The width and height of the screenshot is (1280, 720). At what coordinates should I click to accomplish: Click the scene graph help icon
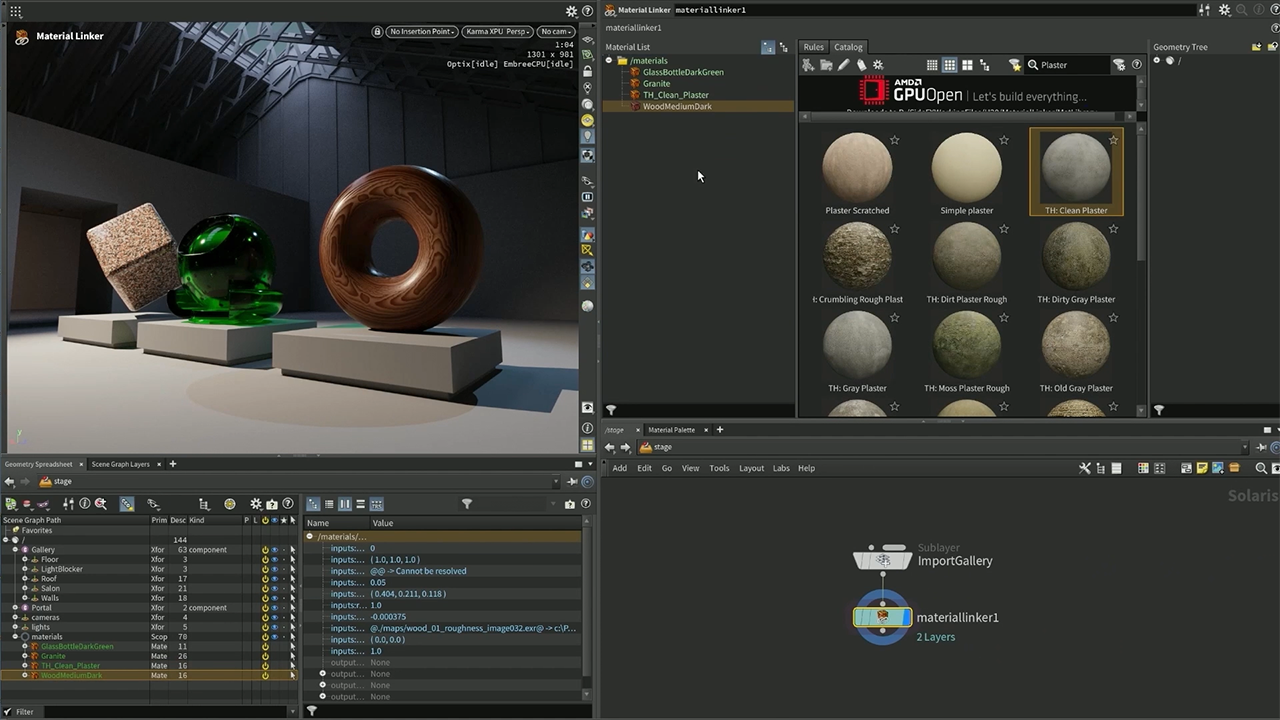288,504
